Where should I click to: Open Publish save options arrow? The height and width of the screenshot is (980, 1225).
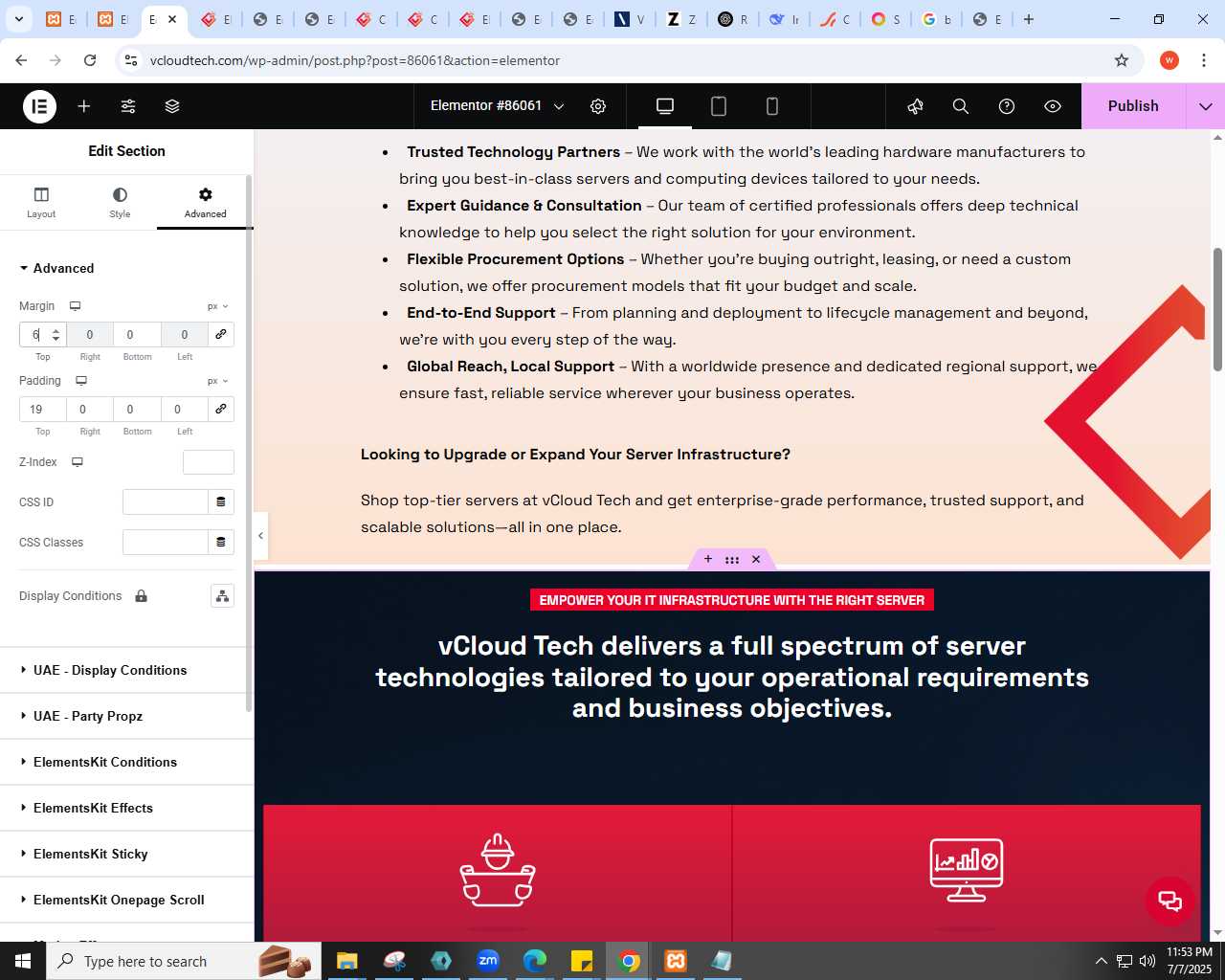pos(1206,106)
